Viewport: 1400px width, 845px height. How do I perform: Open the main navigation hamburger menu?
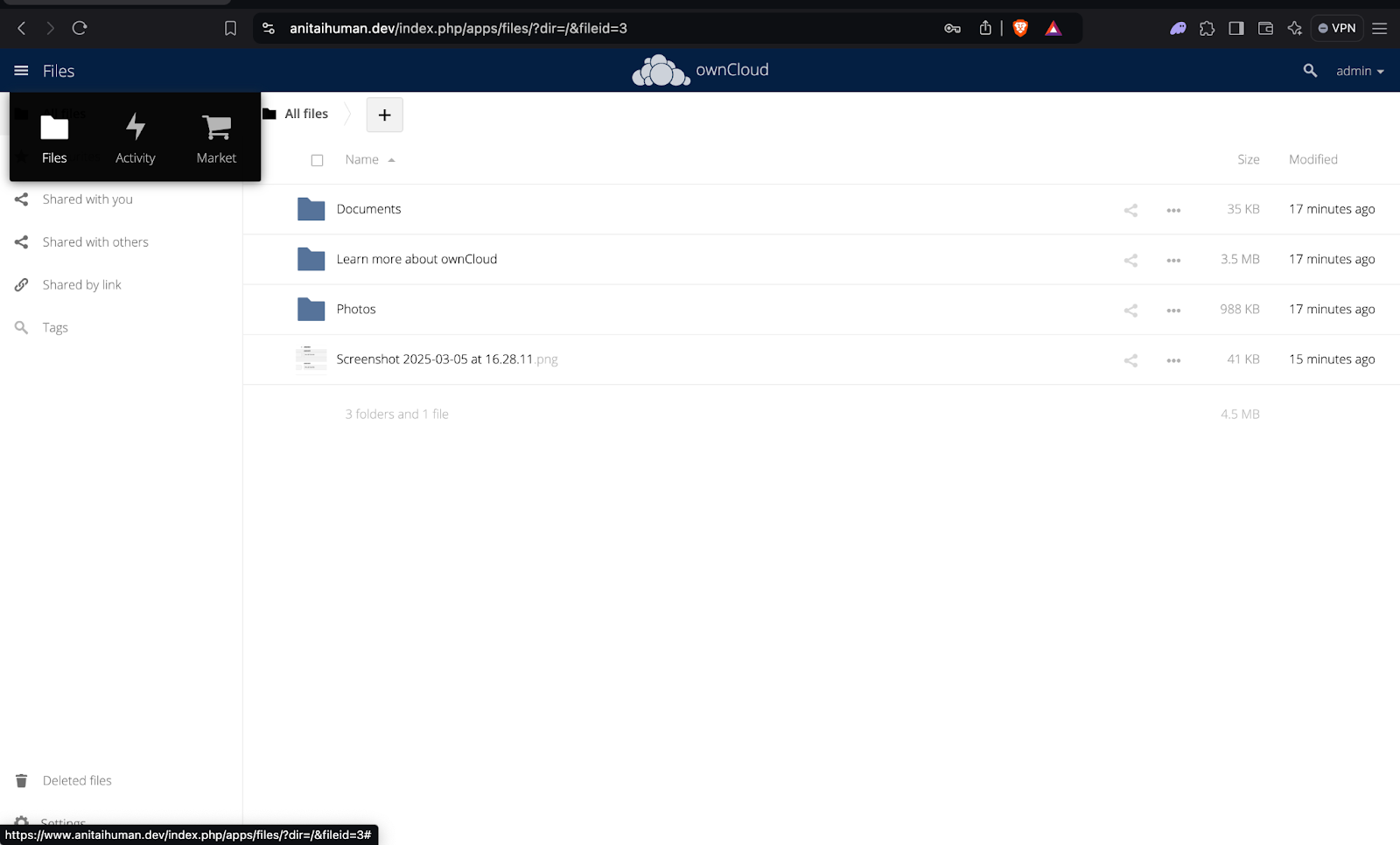(x=20, y=71)
